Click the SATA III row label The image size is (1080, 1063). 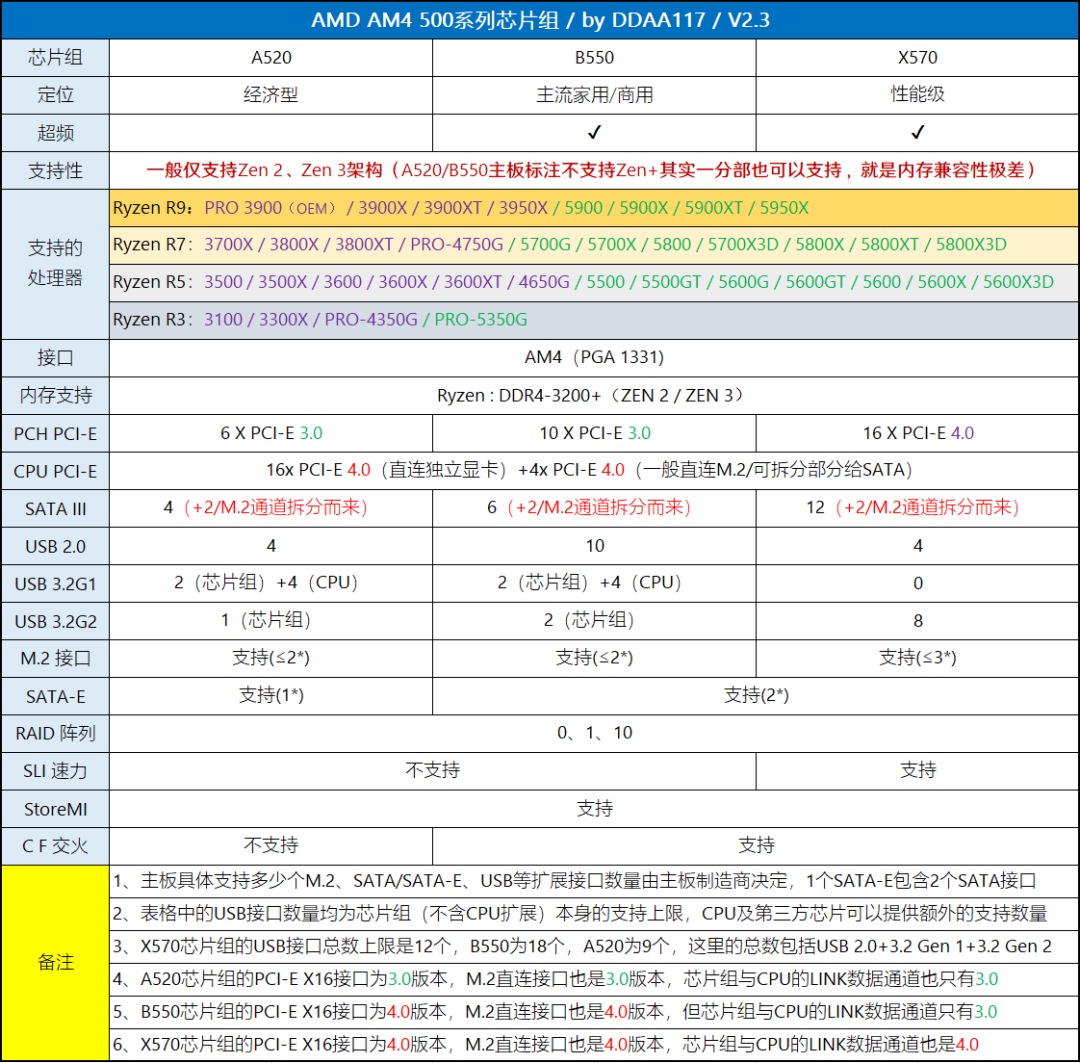(55, 508)
